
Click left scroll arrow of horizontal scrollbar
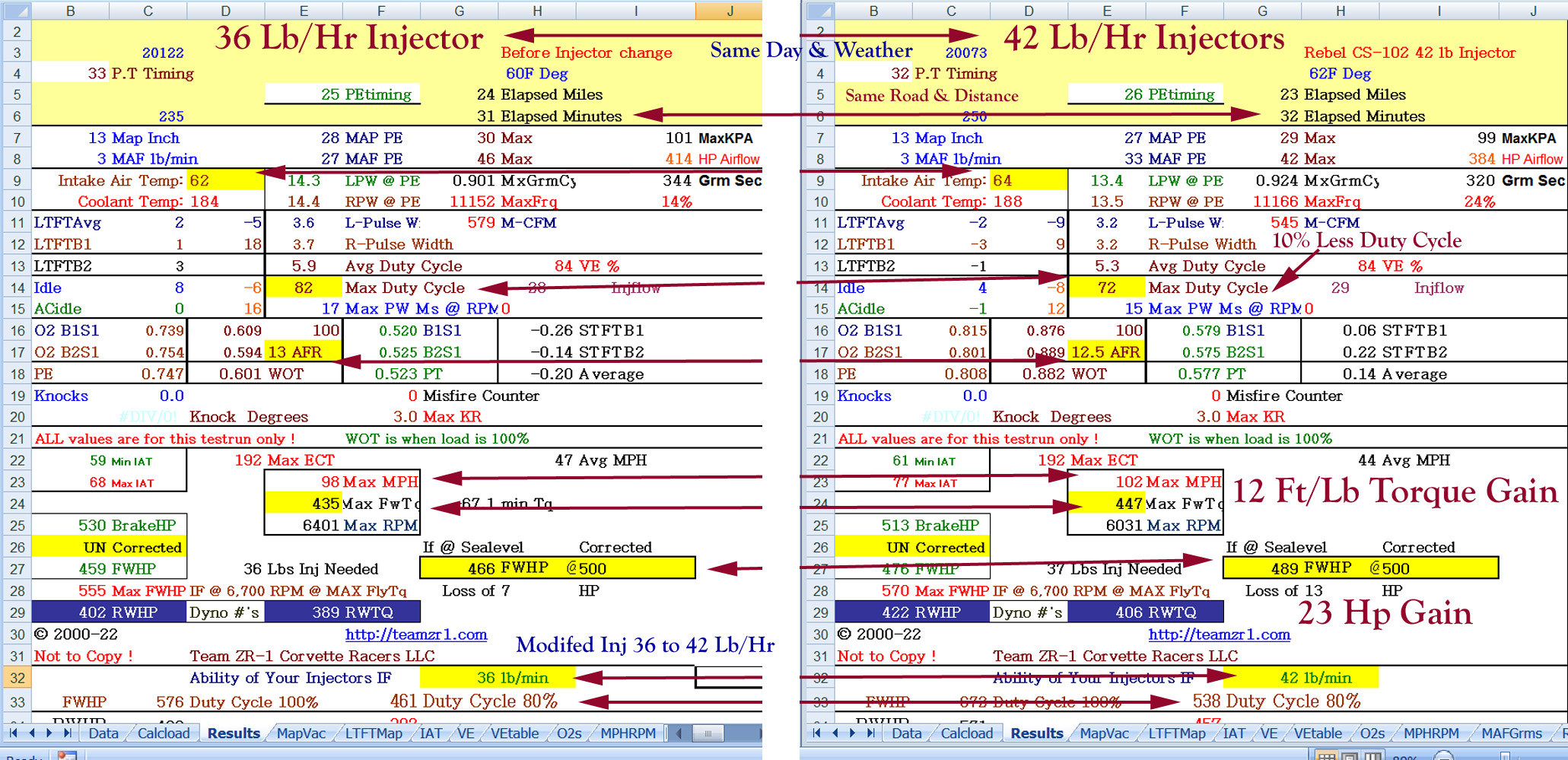[x=679, y=733]
